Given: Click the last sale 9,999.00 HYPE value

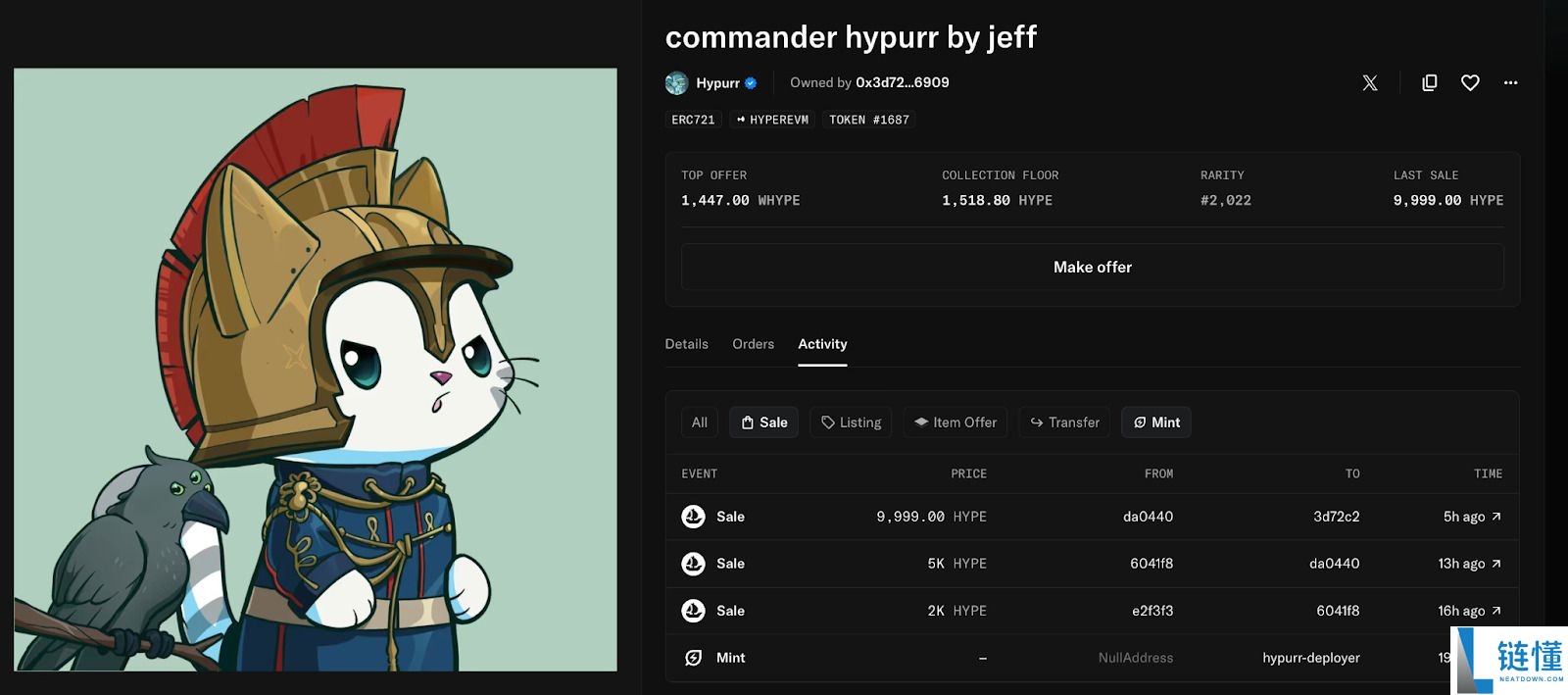Looking at the screenshot, I should (1448, 200).
